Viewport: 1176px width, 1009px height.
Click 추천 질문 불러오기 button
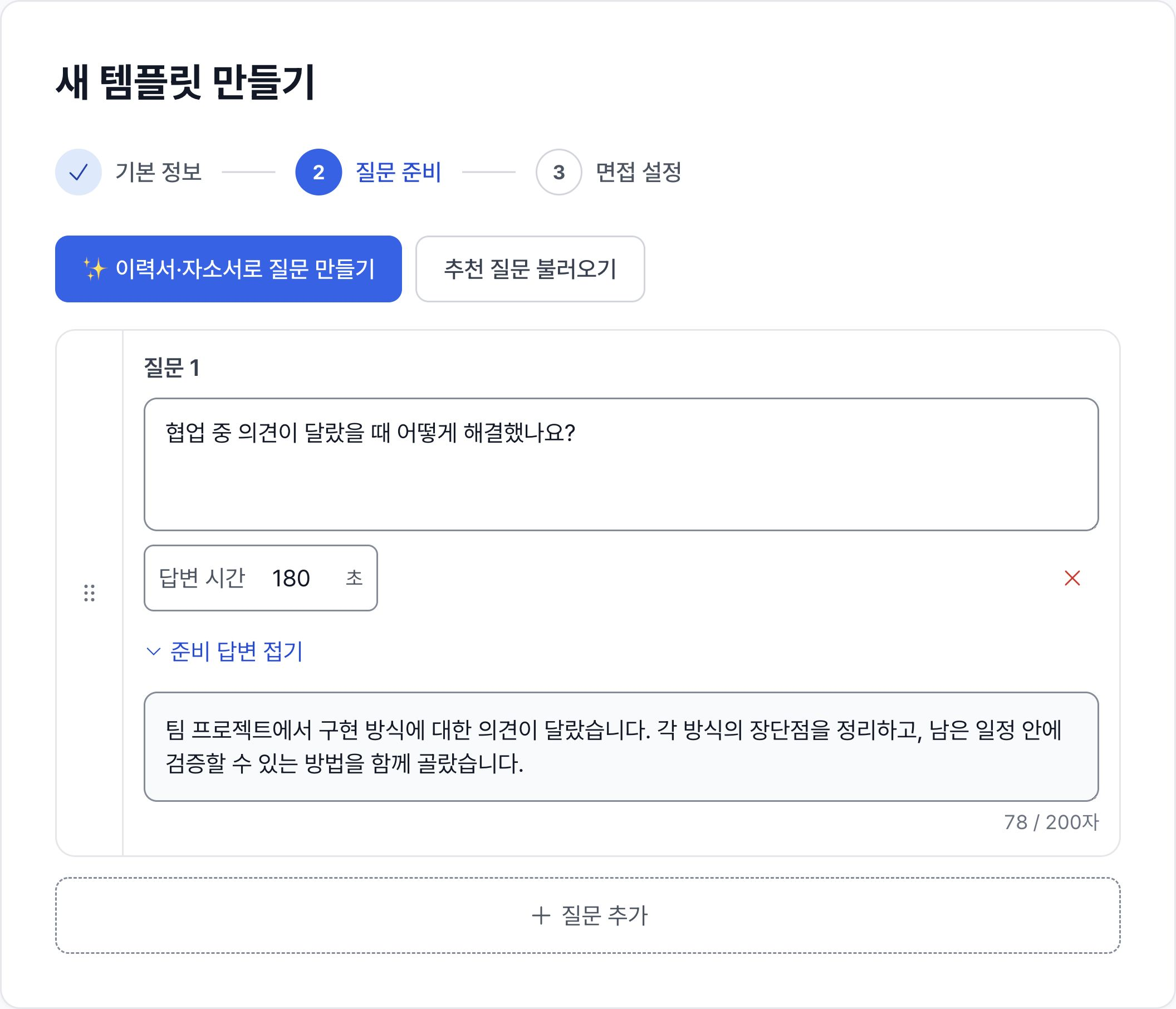530,268
